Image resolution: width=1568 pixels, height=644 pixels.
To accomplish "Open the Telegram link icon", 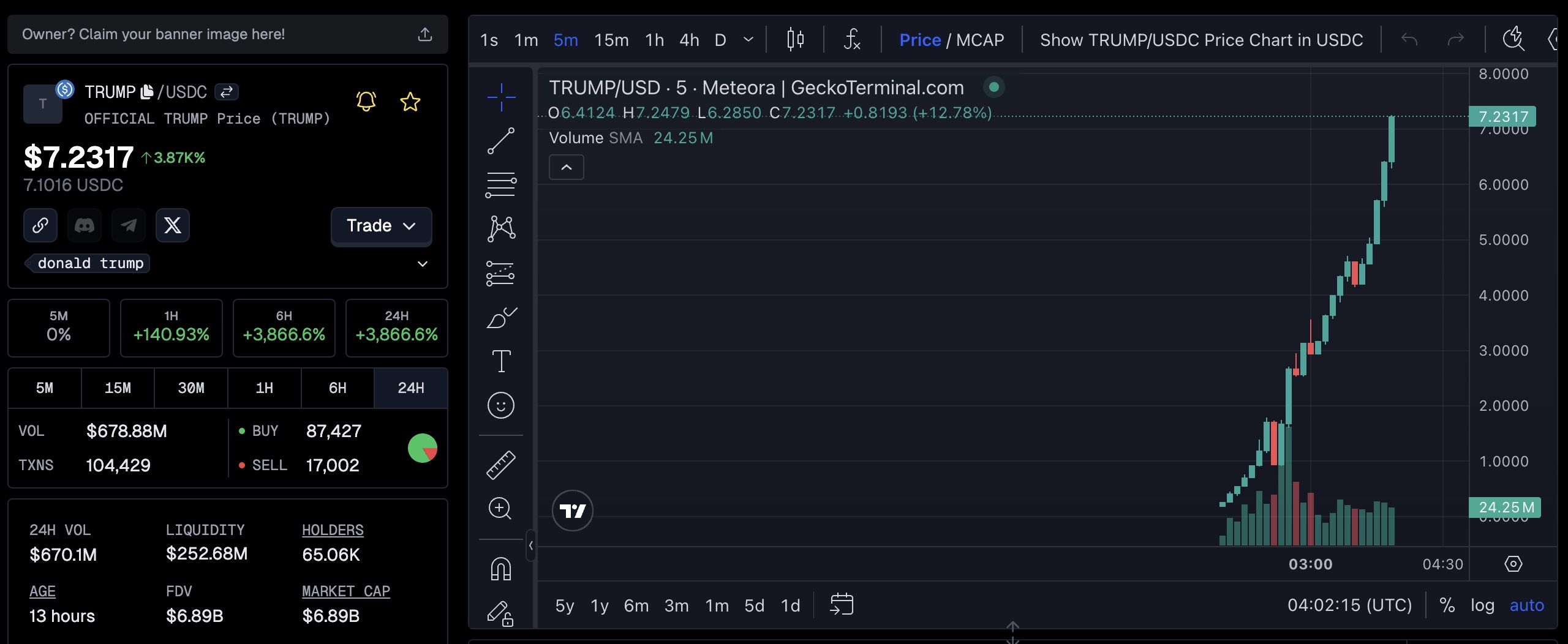I will (129, 225).
